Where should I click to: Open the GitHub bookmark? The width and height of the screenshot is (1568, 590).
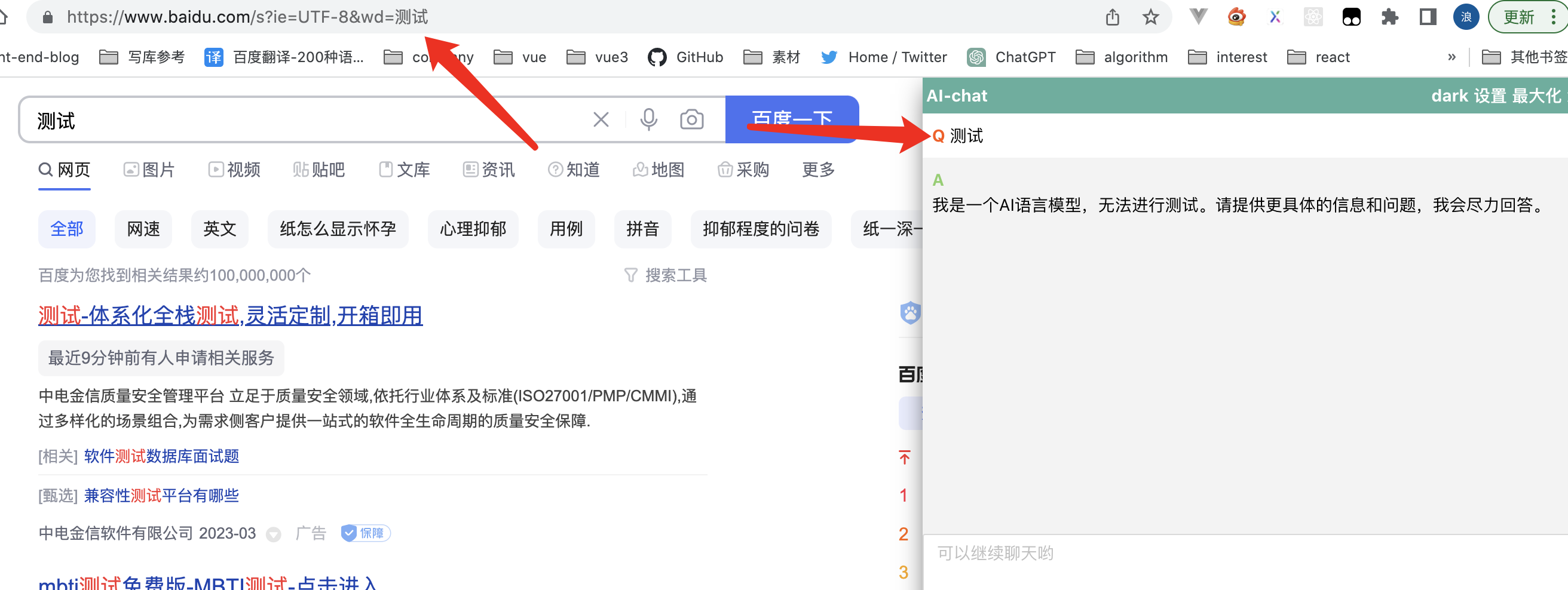[x=685, y=57]
